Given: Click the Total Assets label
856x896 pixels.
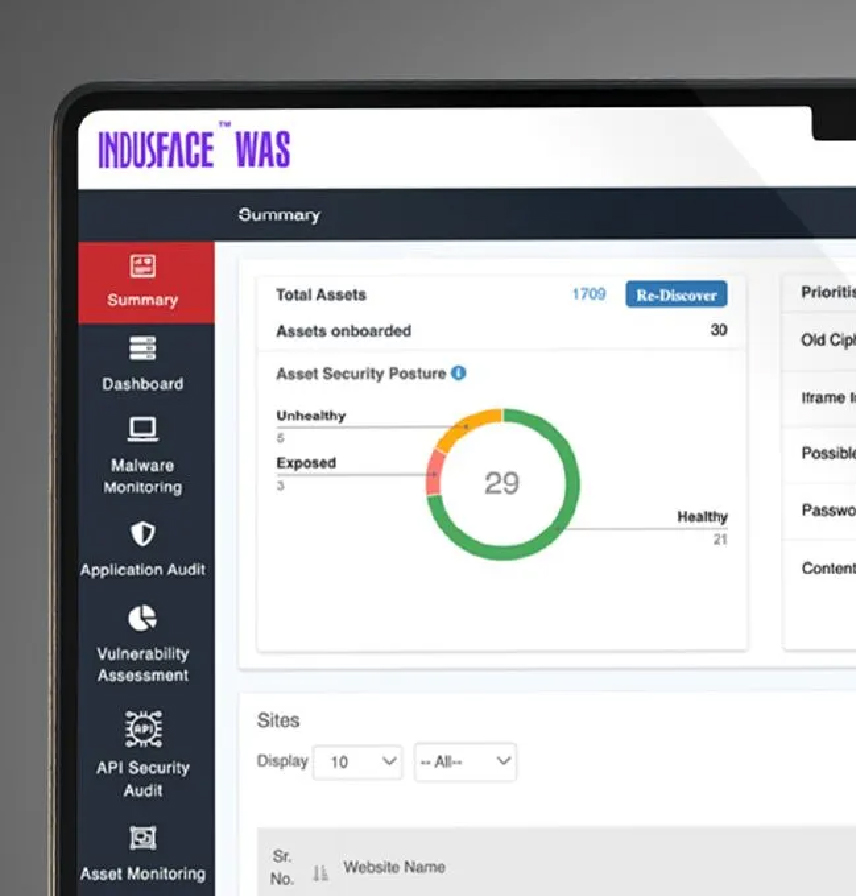Looking at the screenshot, I should coord(321,295).
